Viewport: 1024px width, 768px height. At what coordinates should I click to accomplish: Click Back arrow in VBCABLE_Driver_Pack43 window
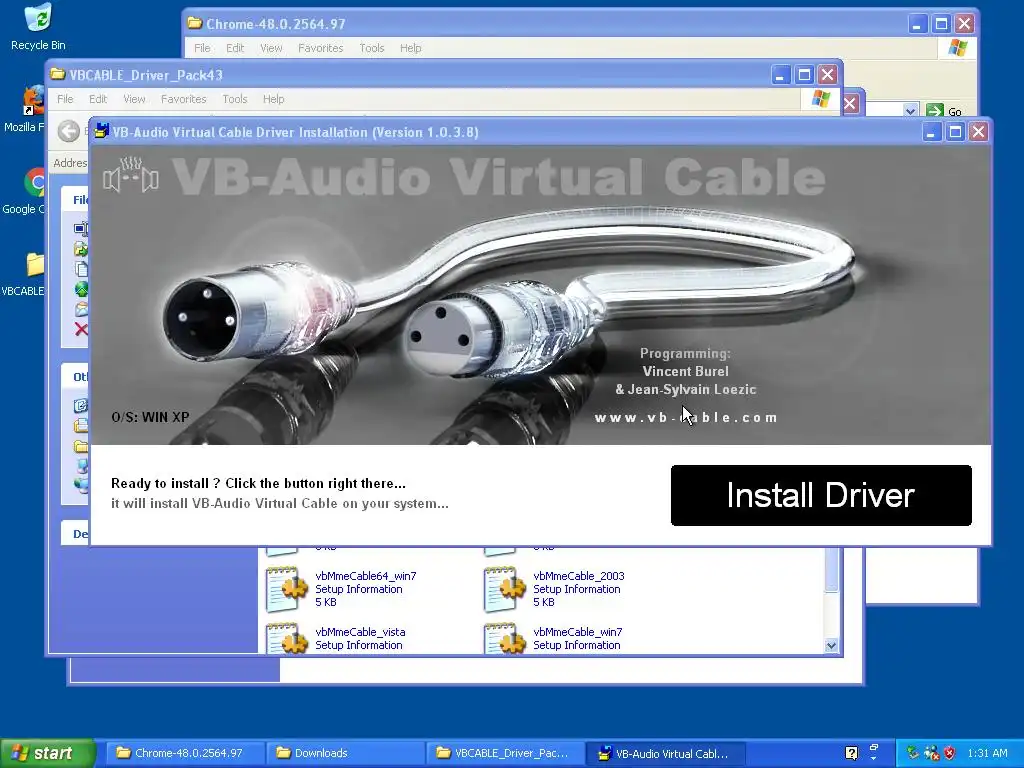[x=69, y=131]
